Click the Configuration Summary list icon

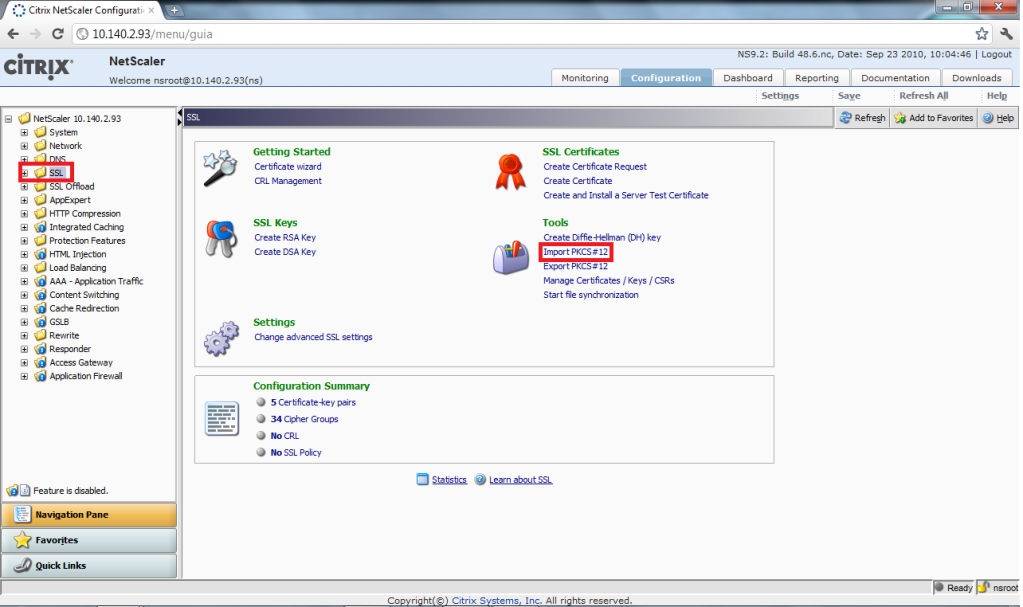coord(222,418)
